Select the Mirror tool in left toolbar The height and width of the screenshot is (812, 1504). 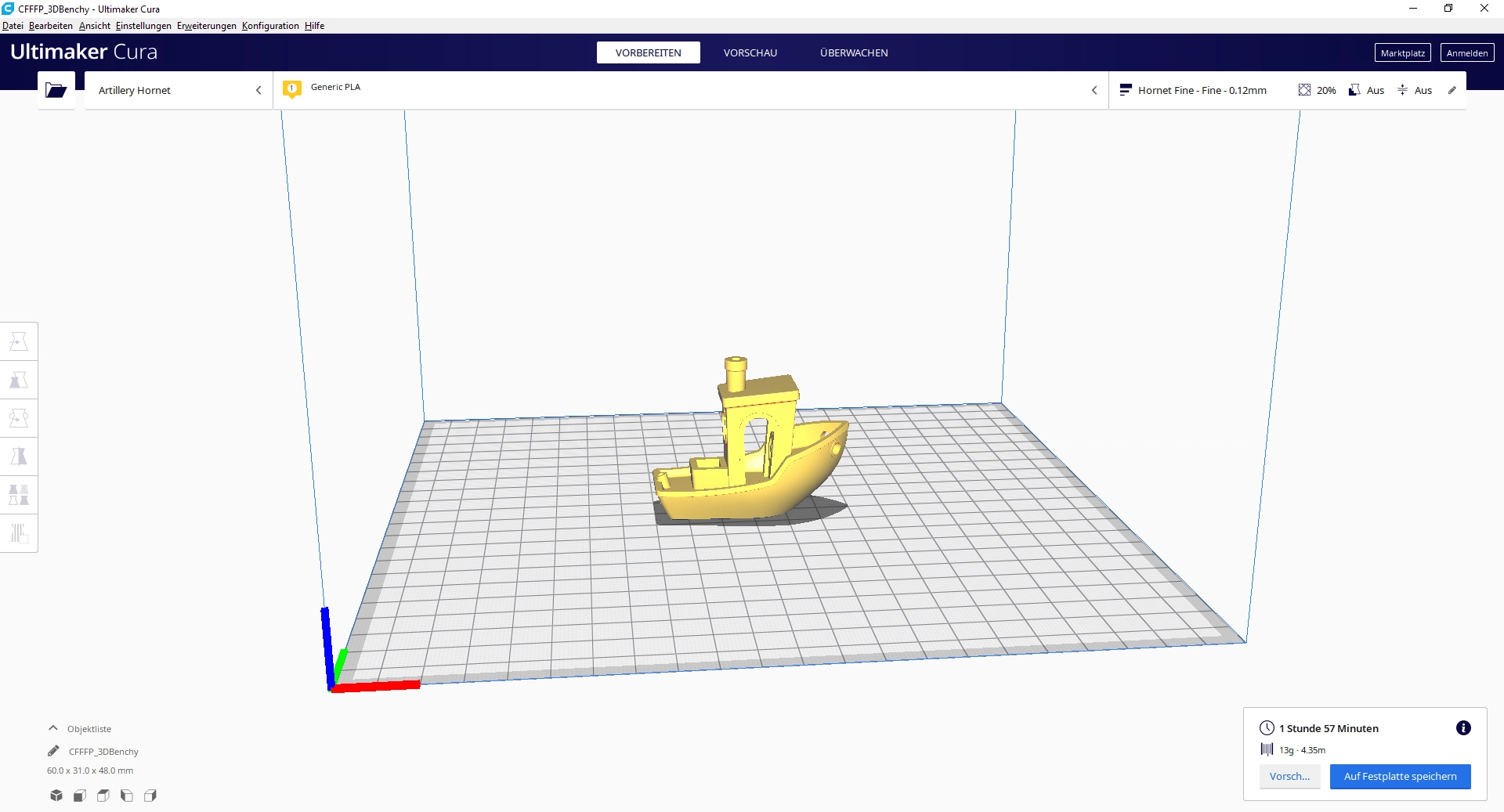[x=19, y=457]
